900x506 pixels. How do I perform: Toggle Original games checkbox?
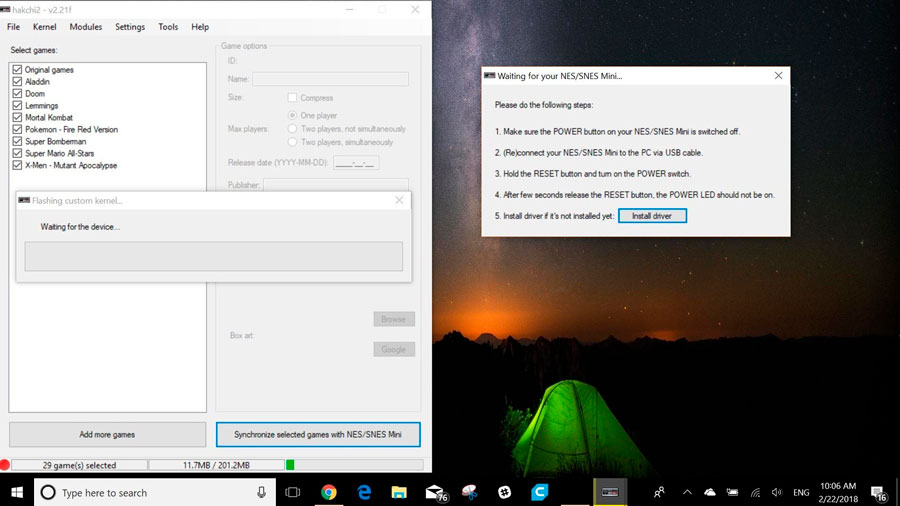tap(17, 69)
